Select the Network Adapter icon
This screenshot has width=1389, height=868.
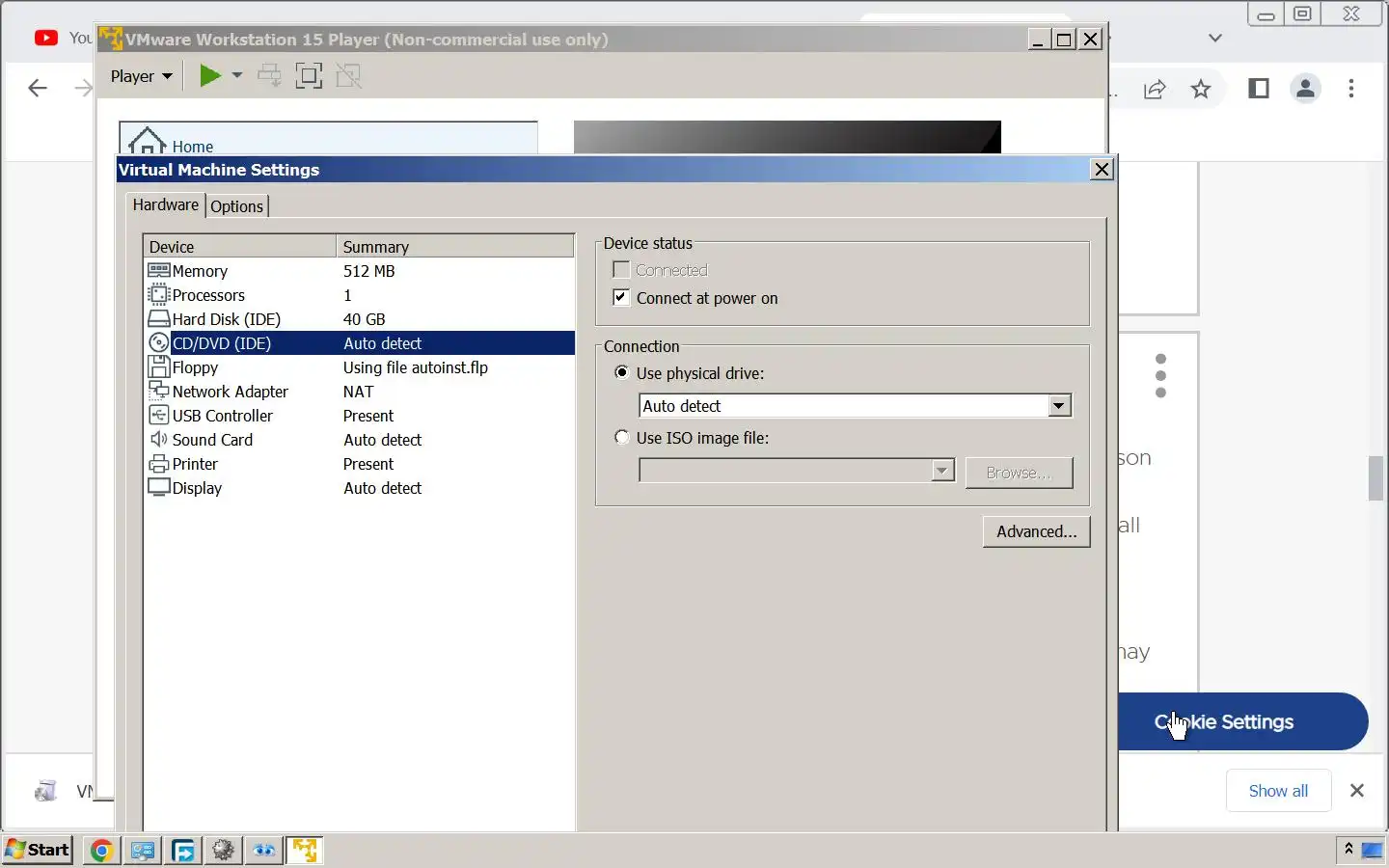click(159, 392)
